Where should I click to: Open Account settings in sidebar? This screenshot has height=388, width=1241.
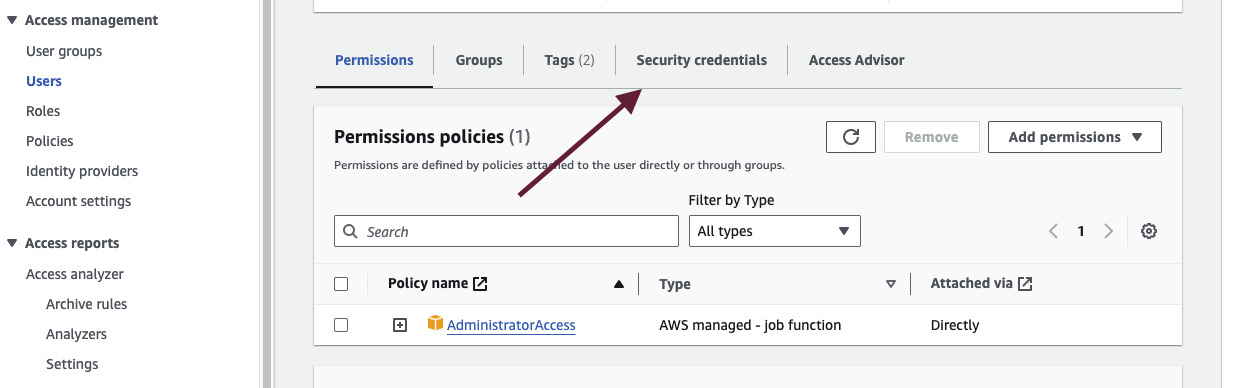pos(78,201)
